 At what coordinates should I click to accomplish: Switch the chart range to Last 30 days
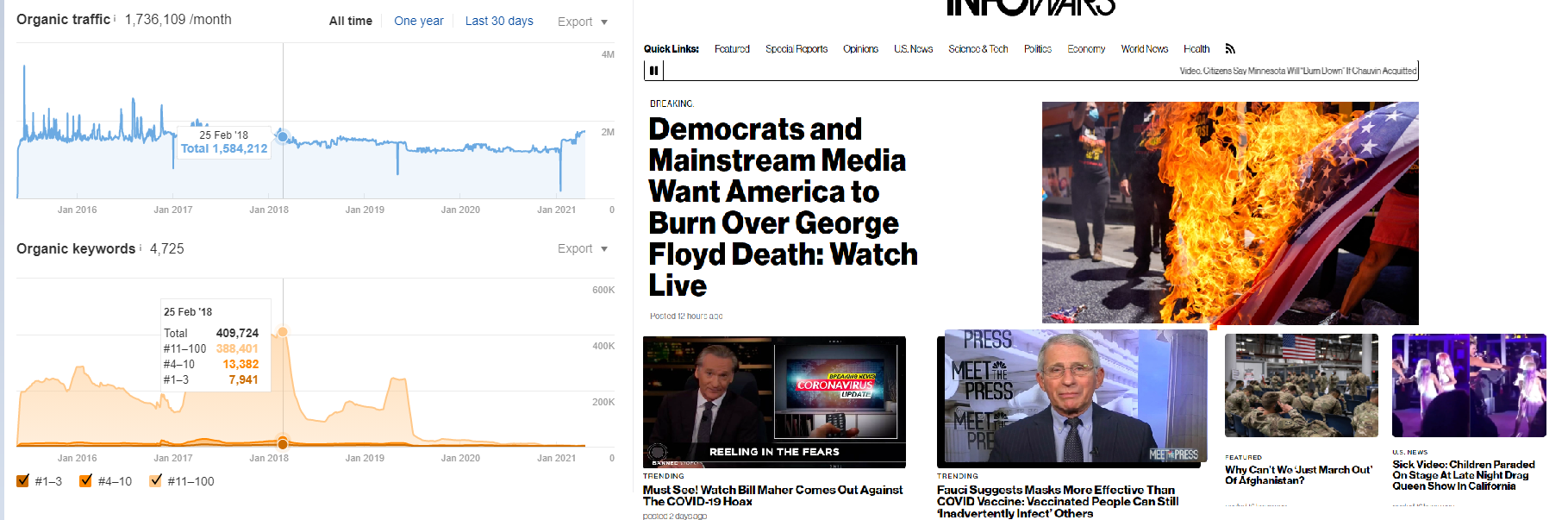point(499,21)
